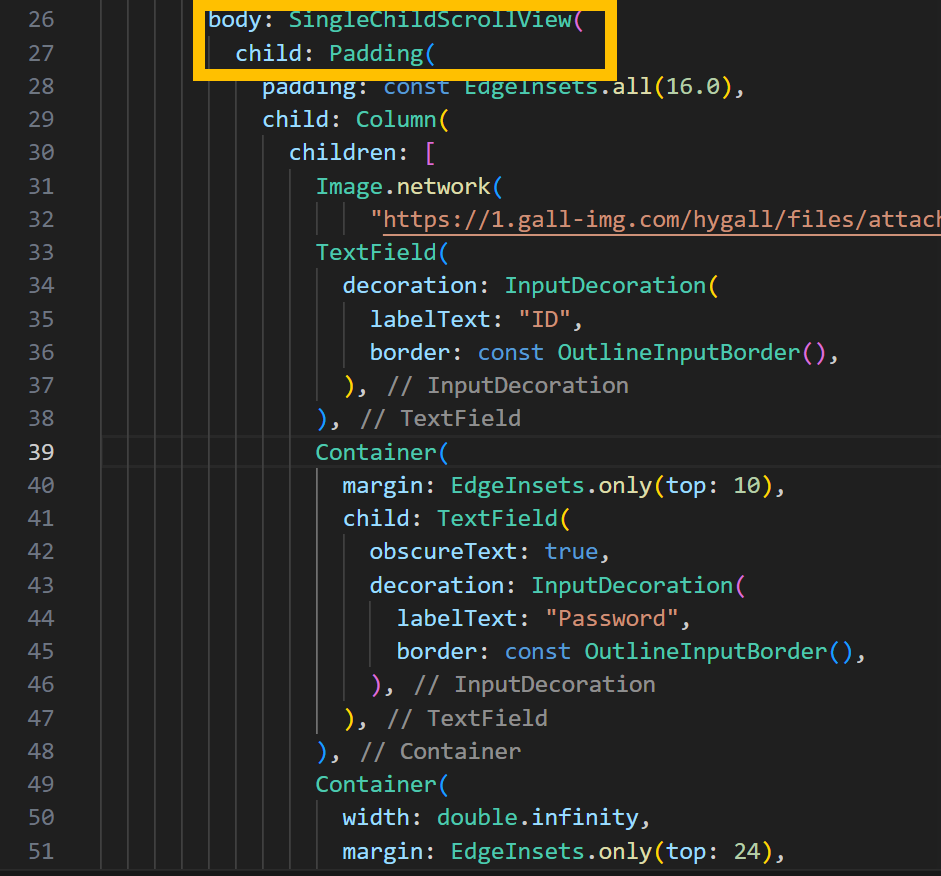The image size is (941, 876).
Task: Click line number 41 in the gutter
Action: tap(41, 518)
